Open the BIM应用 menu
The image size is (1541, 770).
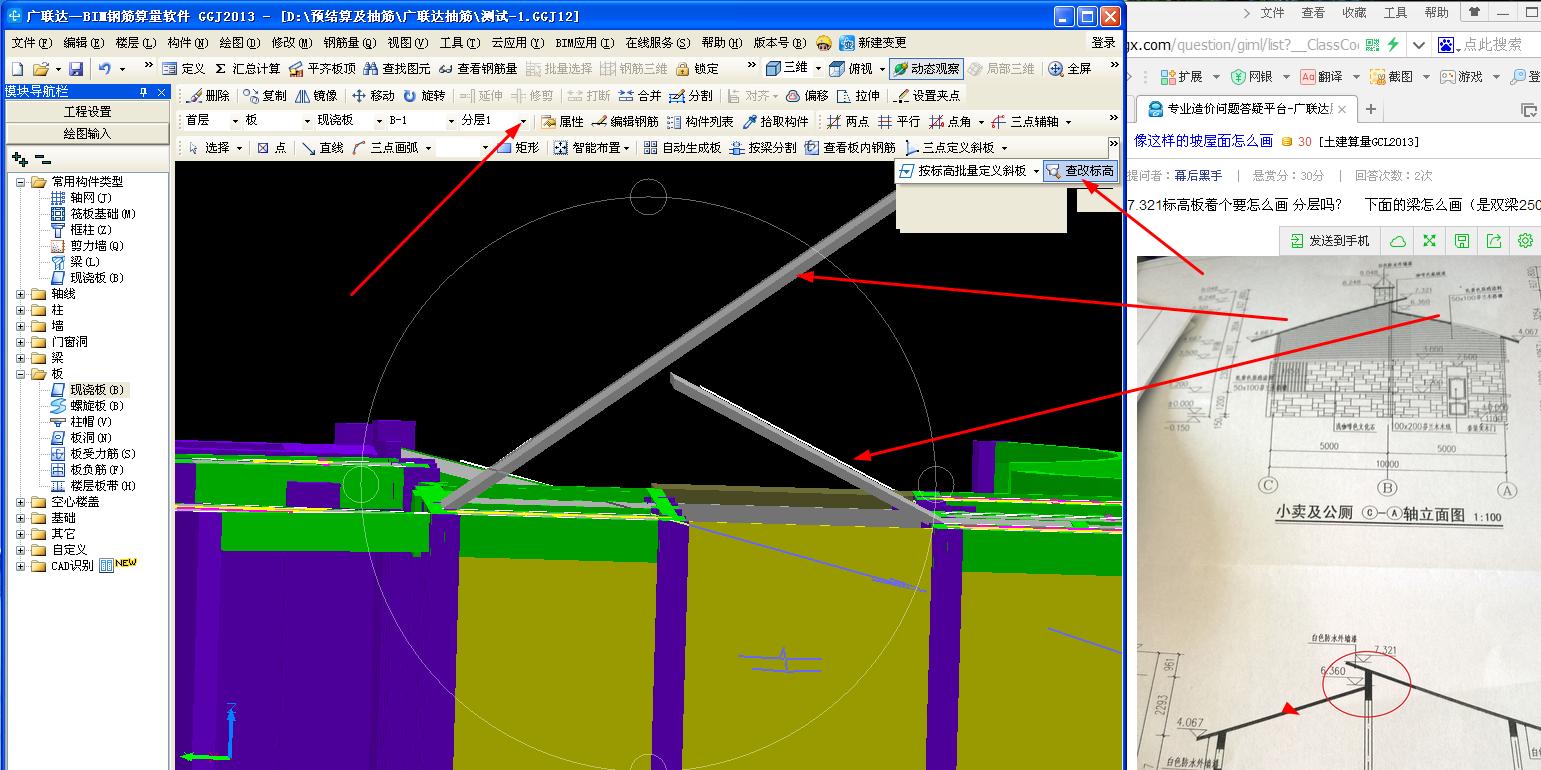585,43
